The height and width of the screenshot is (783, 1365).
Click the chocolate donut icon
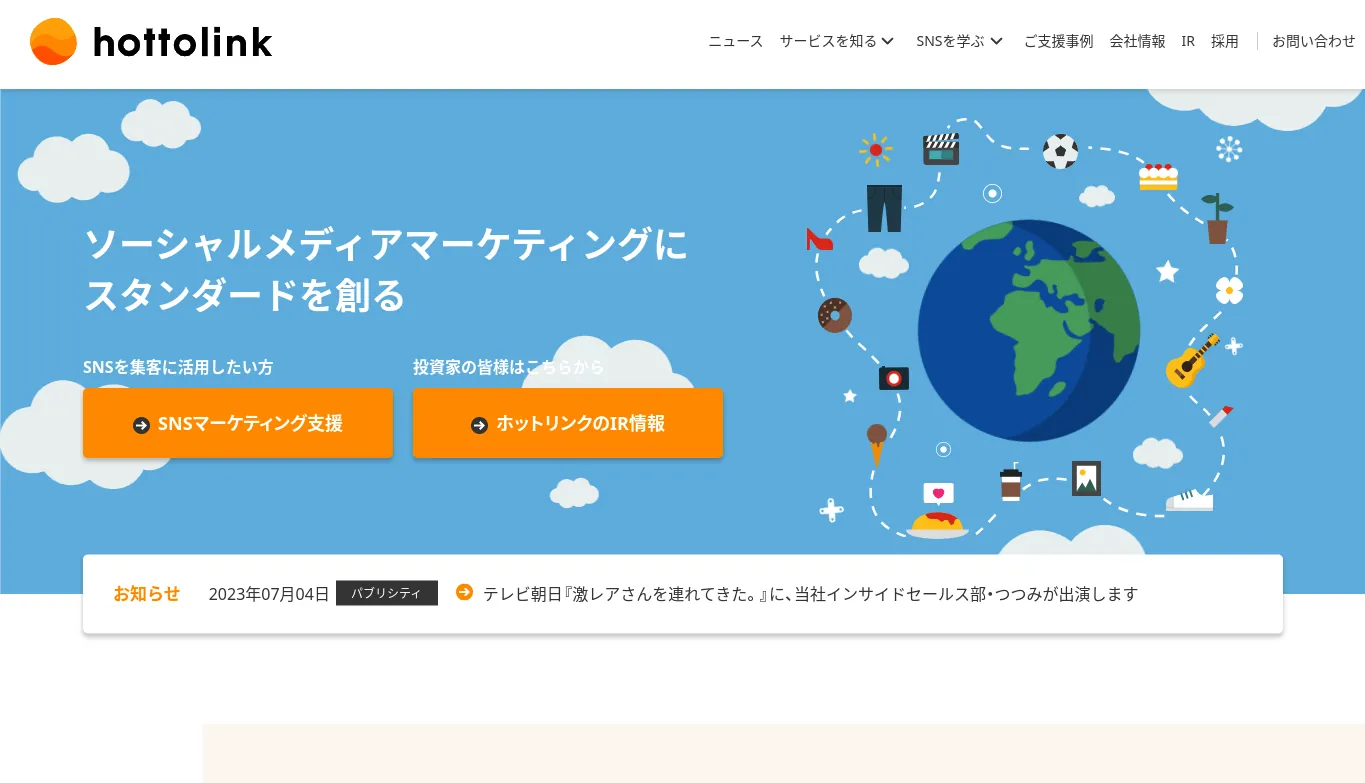point(834,315)
